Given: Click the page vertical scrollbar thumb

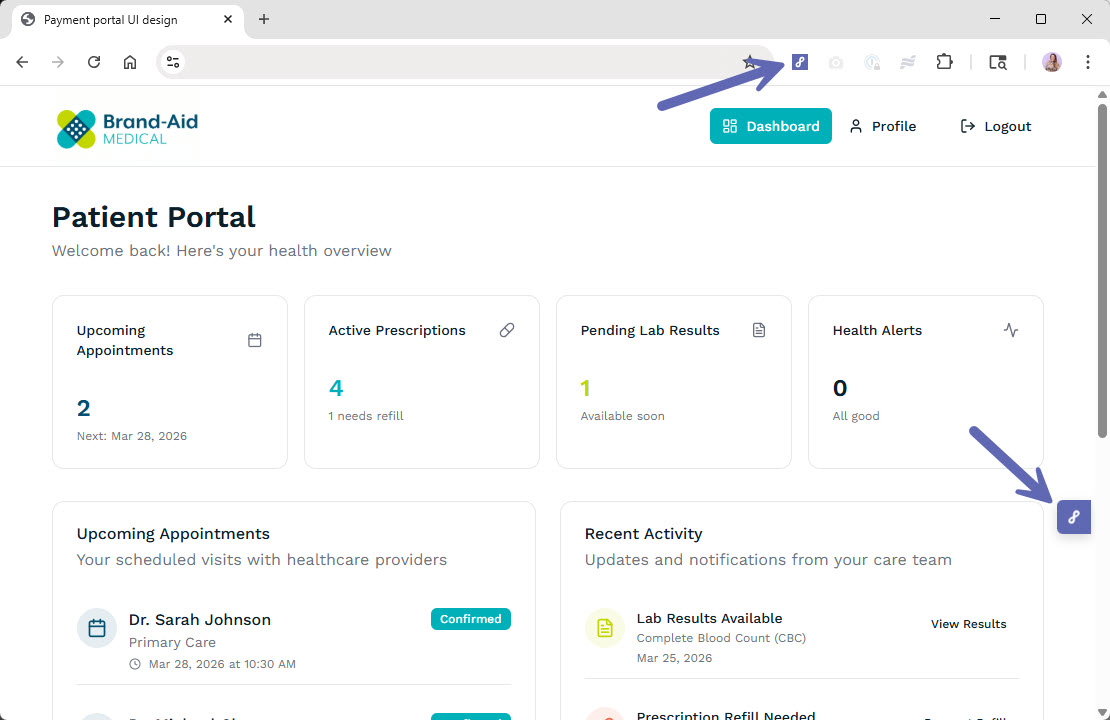Looking at the screenshot, I should coord(1102,271).
